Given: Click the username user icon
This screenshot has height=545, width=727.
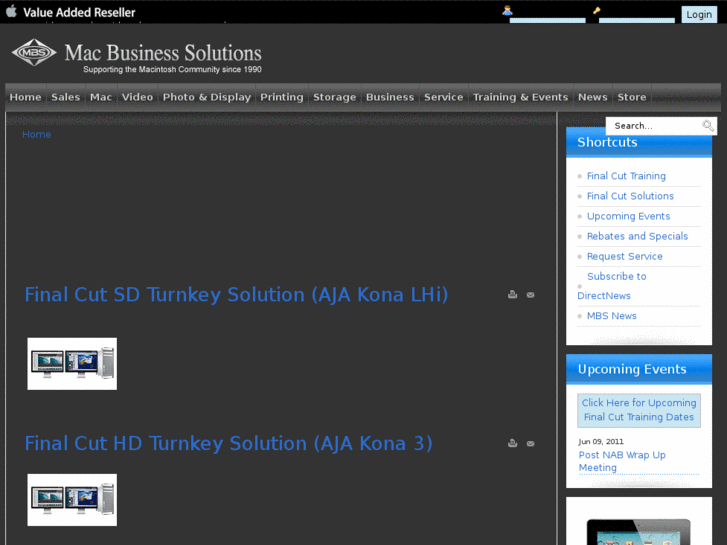Looking at the screenshot, I should (507, 11).
